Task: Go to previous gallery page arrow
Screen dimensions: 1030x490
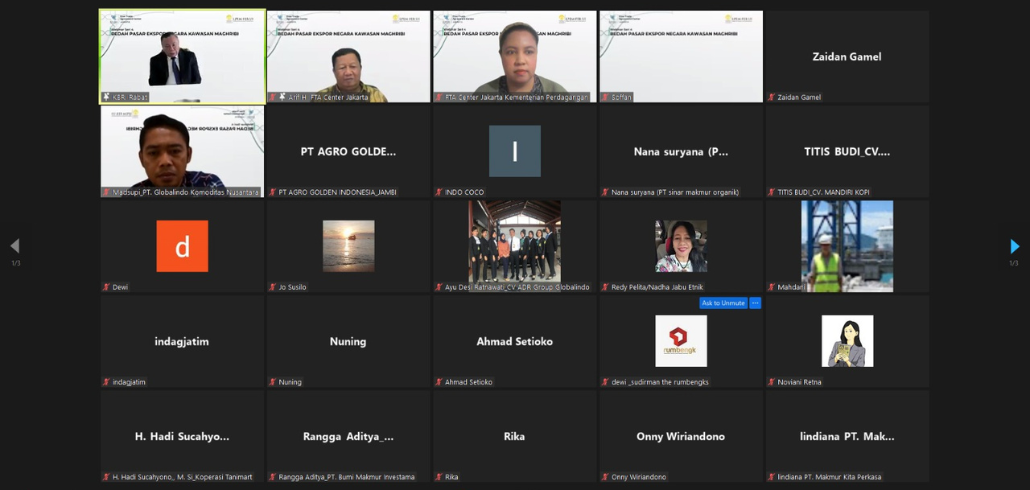Action: (x=14, y=246)
